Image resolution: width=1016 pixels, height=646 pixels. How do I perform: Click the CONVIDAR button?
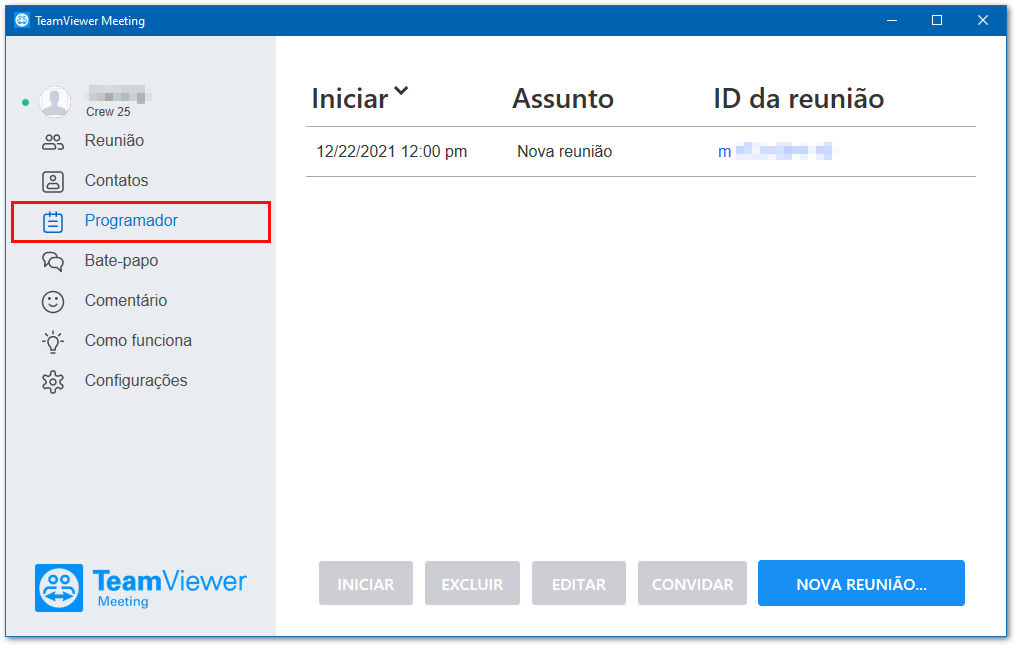click(x=692, y=584)
